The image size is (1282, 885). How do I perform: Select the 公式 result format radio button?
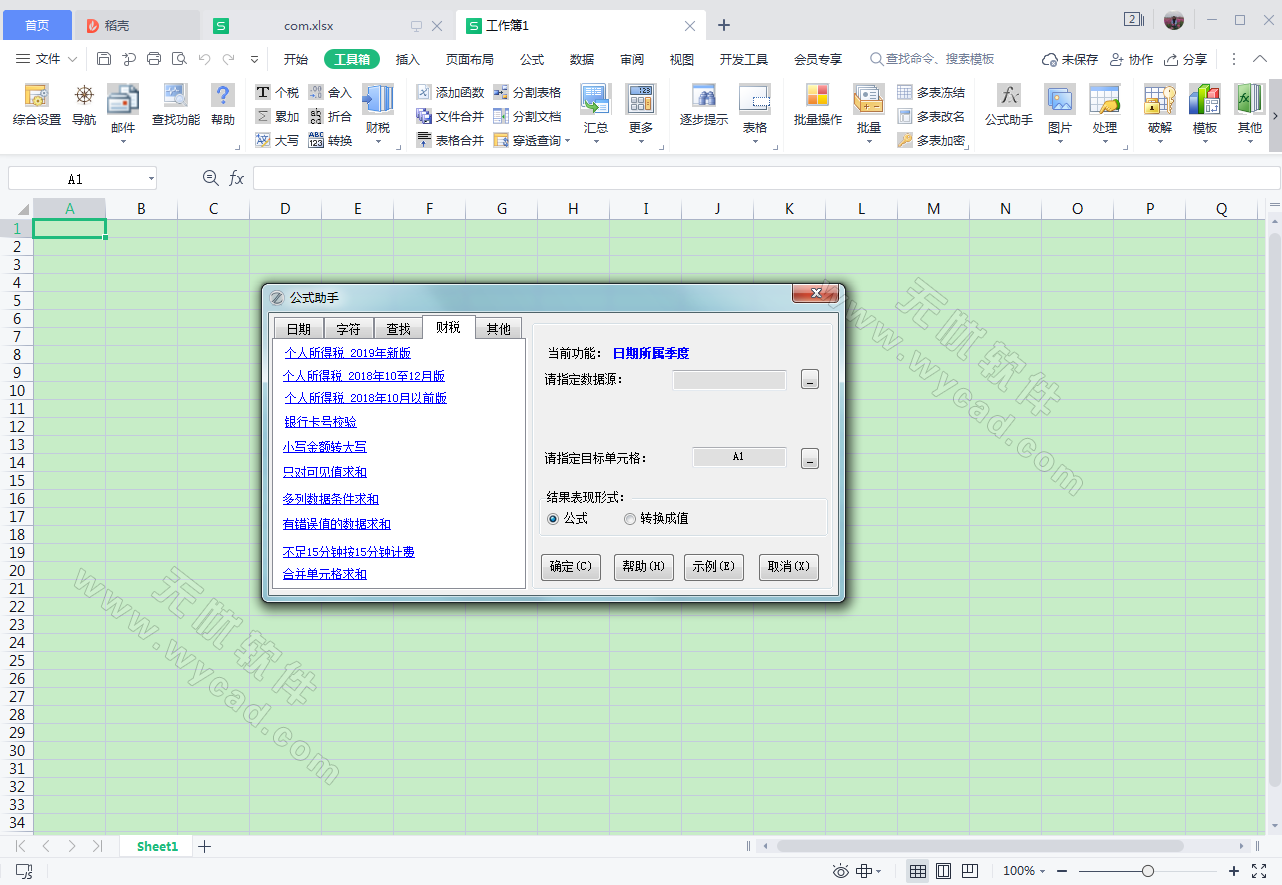[x=553, y=518]
